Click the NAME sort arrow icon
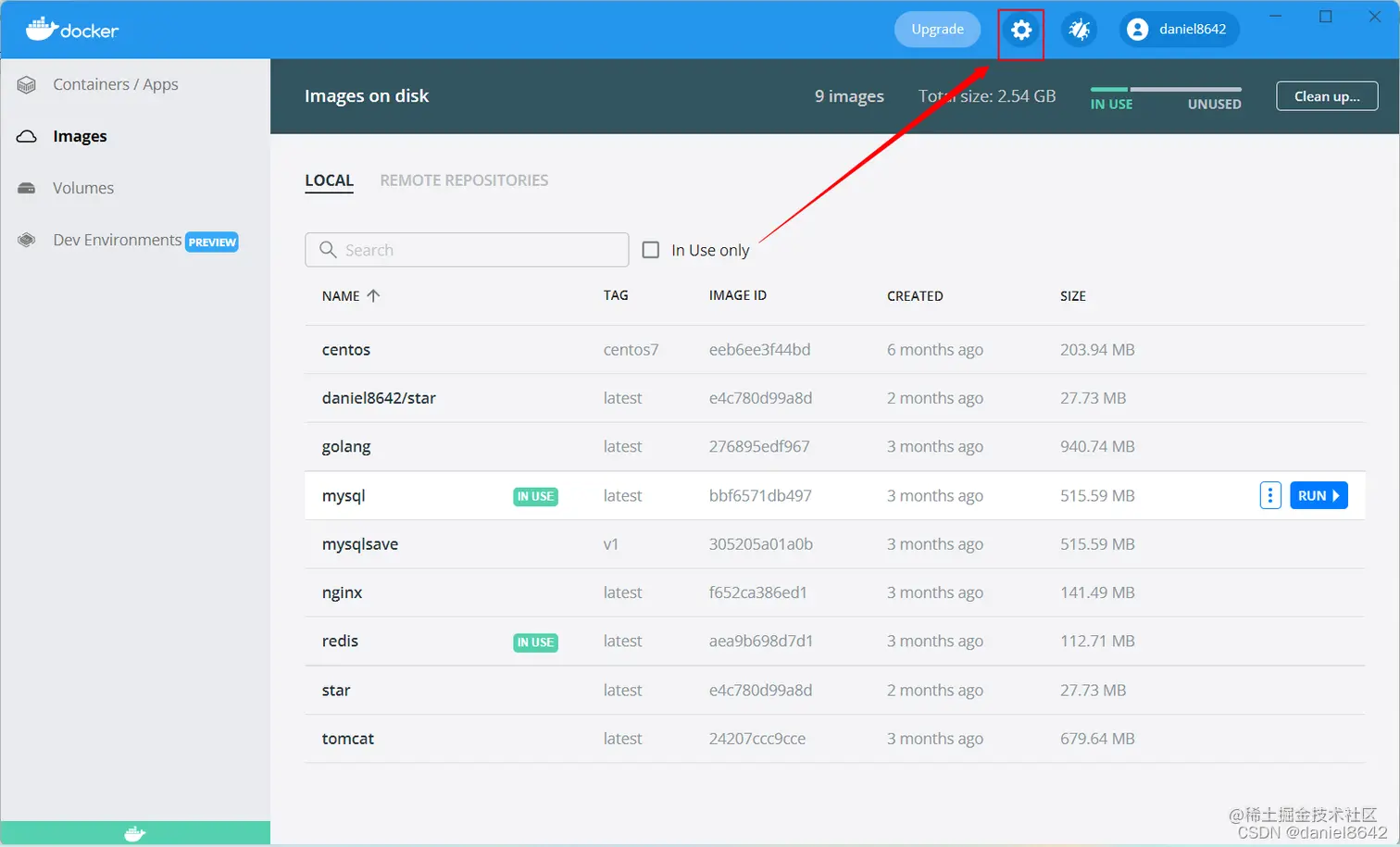This screenshot has width=1400, height=847. (x=373, y=296)
